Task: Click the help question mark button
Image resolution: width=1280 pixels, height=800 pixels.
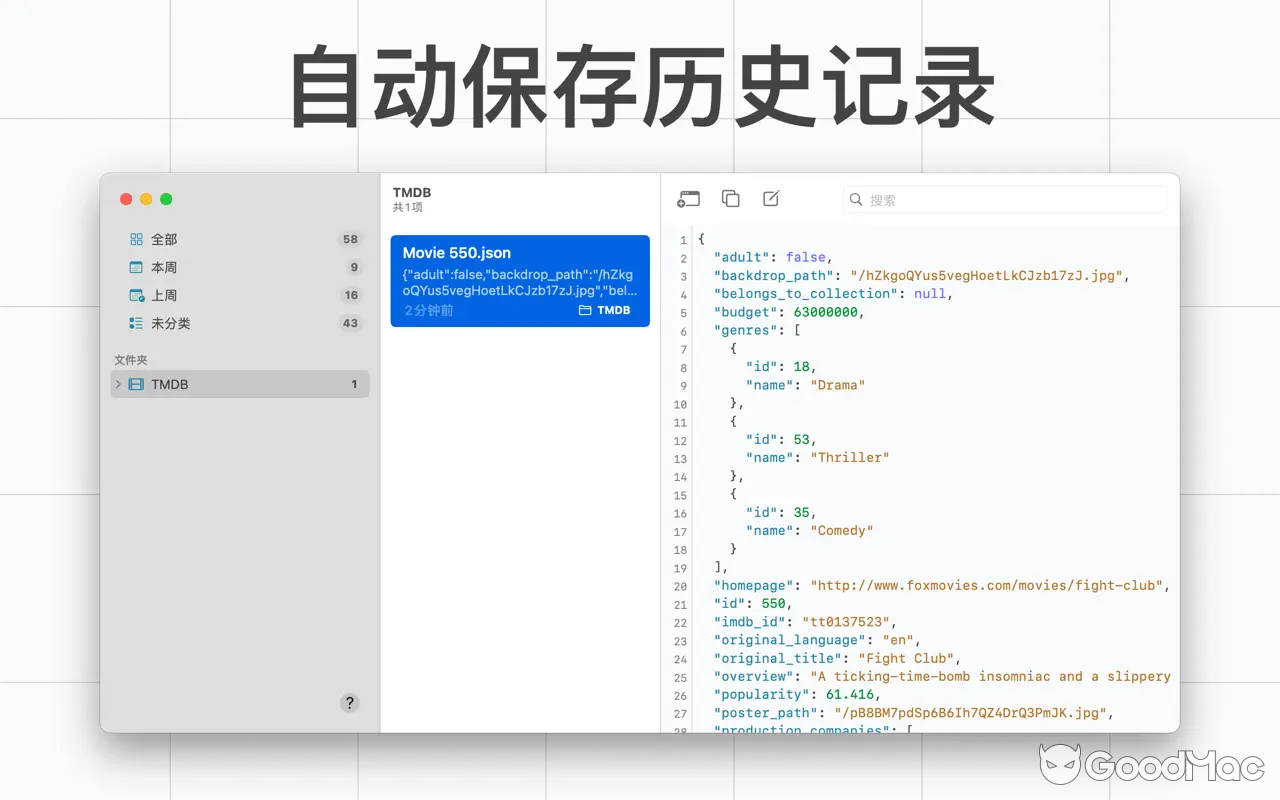Action: coord(349,702)
